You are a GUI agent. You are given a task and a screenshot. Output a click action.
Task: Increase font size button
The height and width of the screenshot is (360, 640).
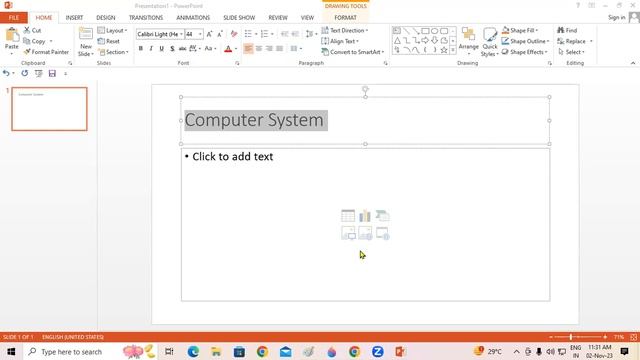click(209, 34)
